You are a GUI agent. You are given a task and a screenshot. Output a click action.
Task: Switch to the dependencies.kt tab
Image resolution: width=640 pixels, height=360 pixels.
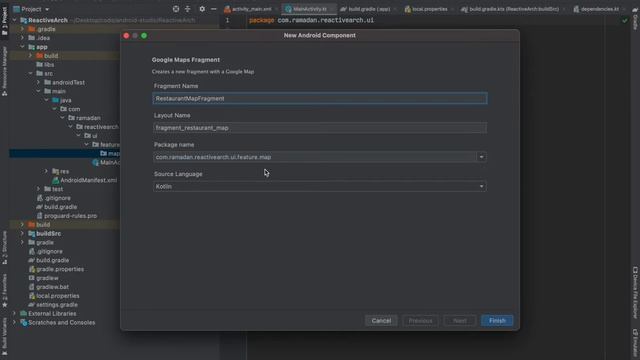[598, 9]
